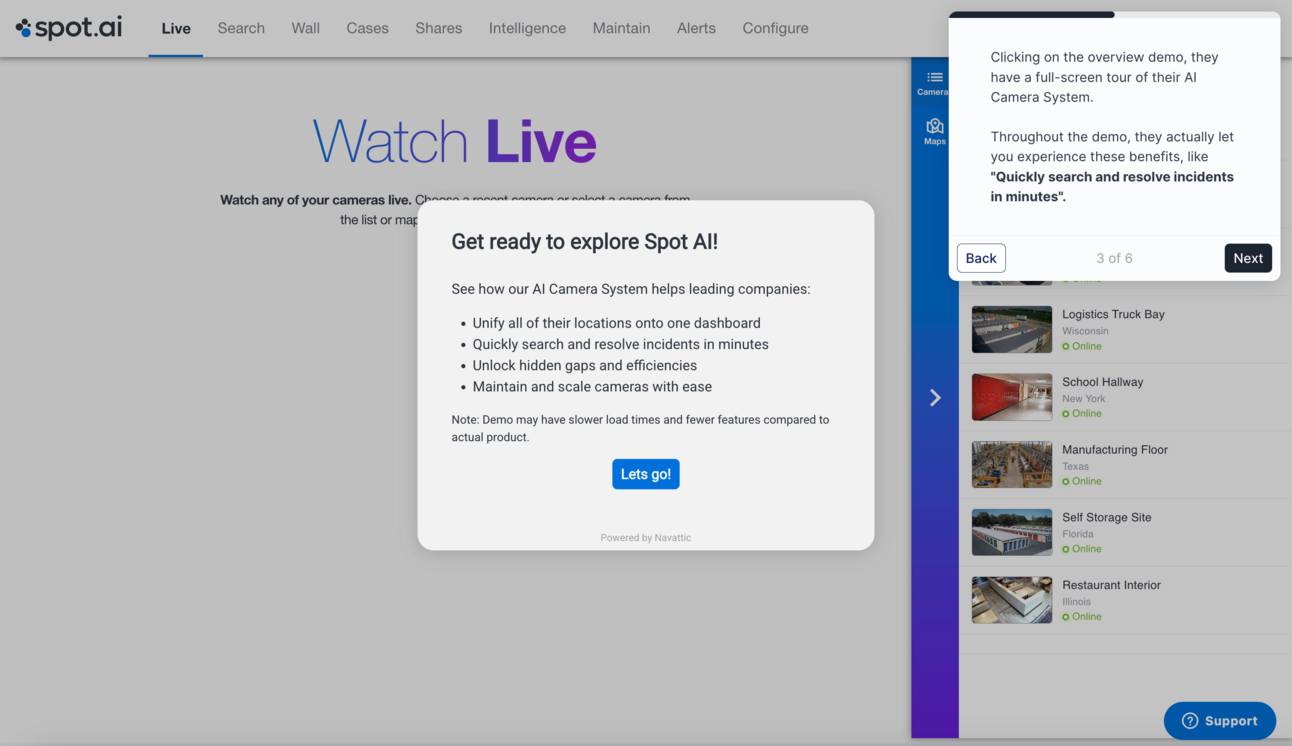Screen dimensions: 1292x746
Task: Click the 3 of 6 step counter
Action: 1114,258
